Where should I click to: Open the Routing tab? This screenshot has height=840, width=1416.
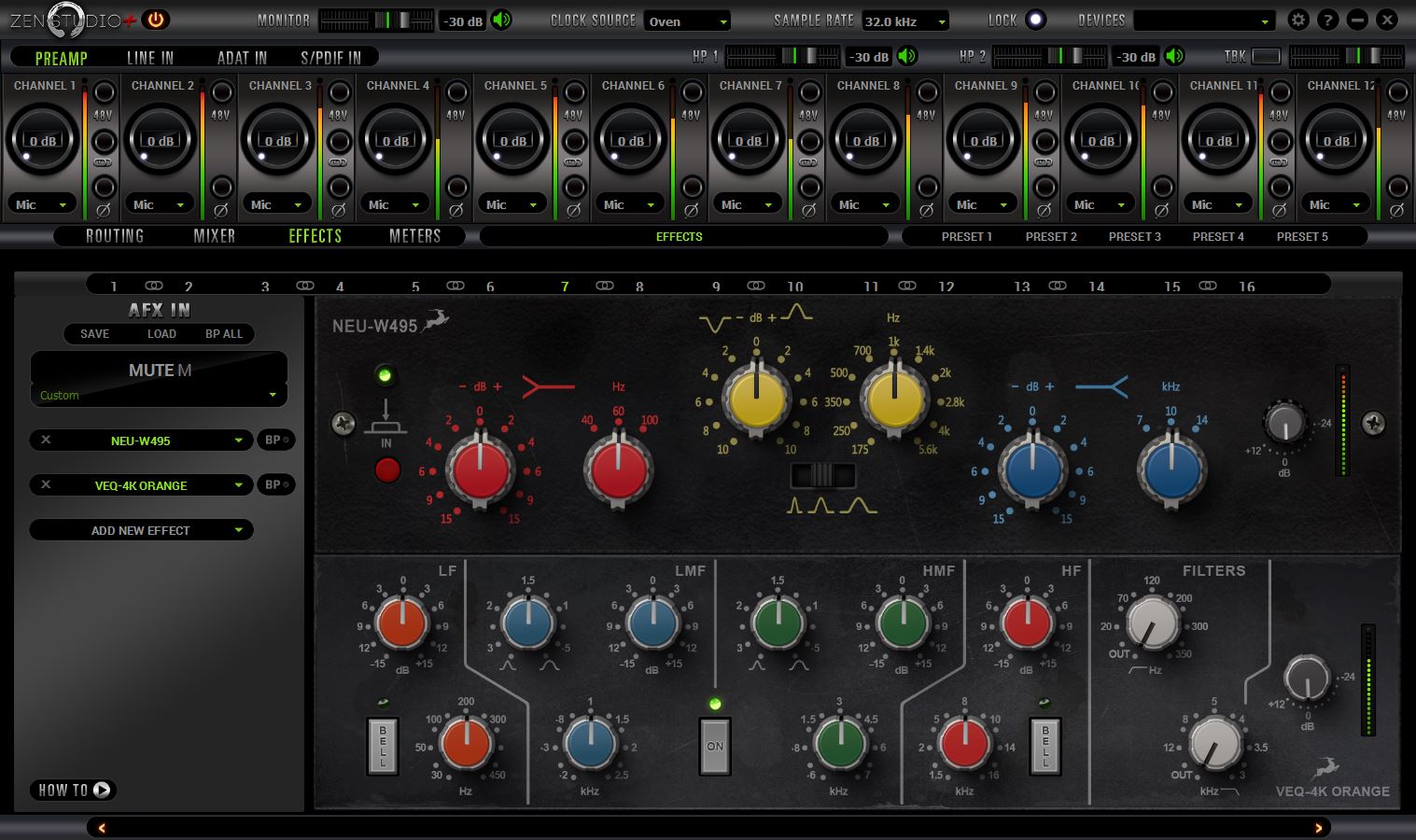(x=115, y=236)
